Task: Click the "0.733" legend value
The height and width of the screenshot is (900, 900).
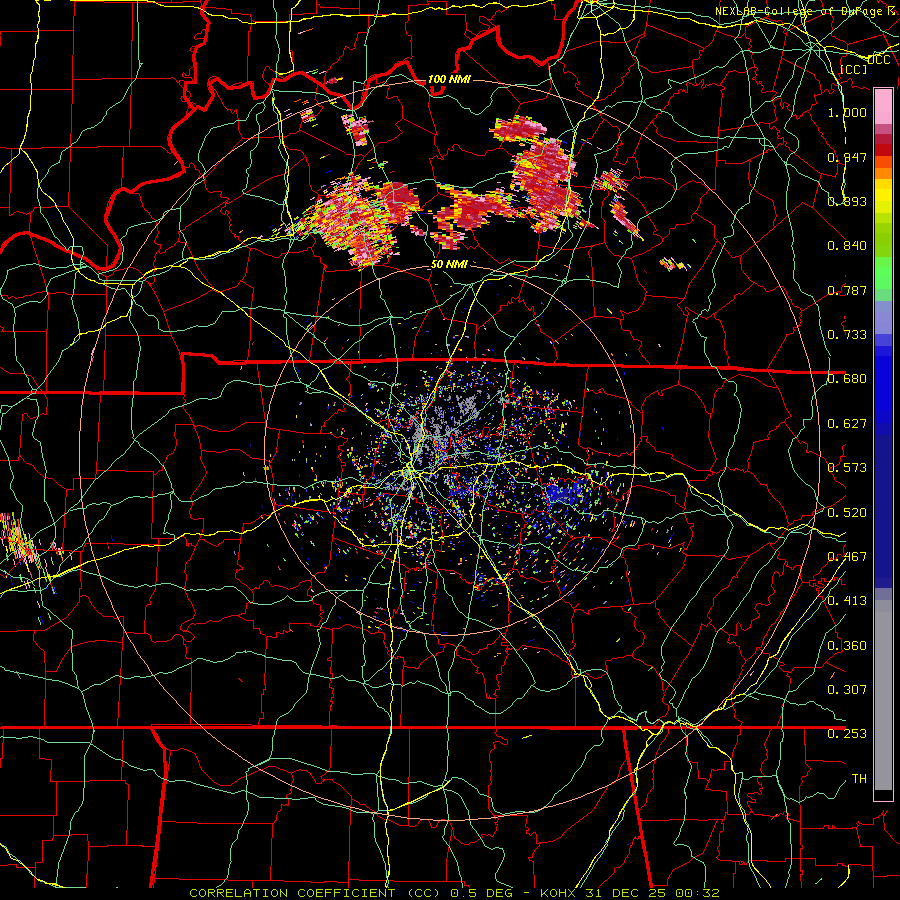Action: pyautogui.click(x=847, y=335)
